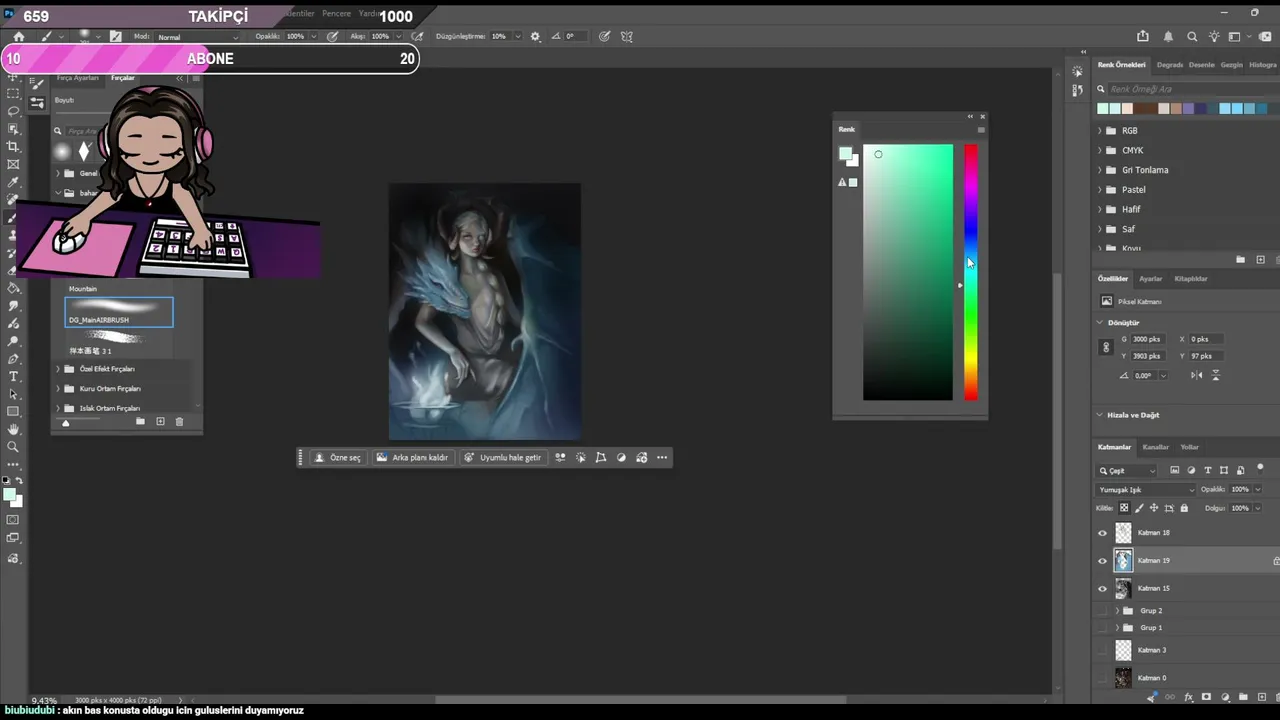This screenshot has width=1280, height=720.
Task: Switch to the Yollar tab
Action: pos(1189,447)
